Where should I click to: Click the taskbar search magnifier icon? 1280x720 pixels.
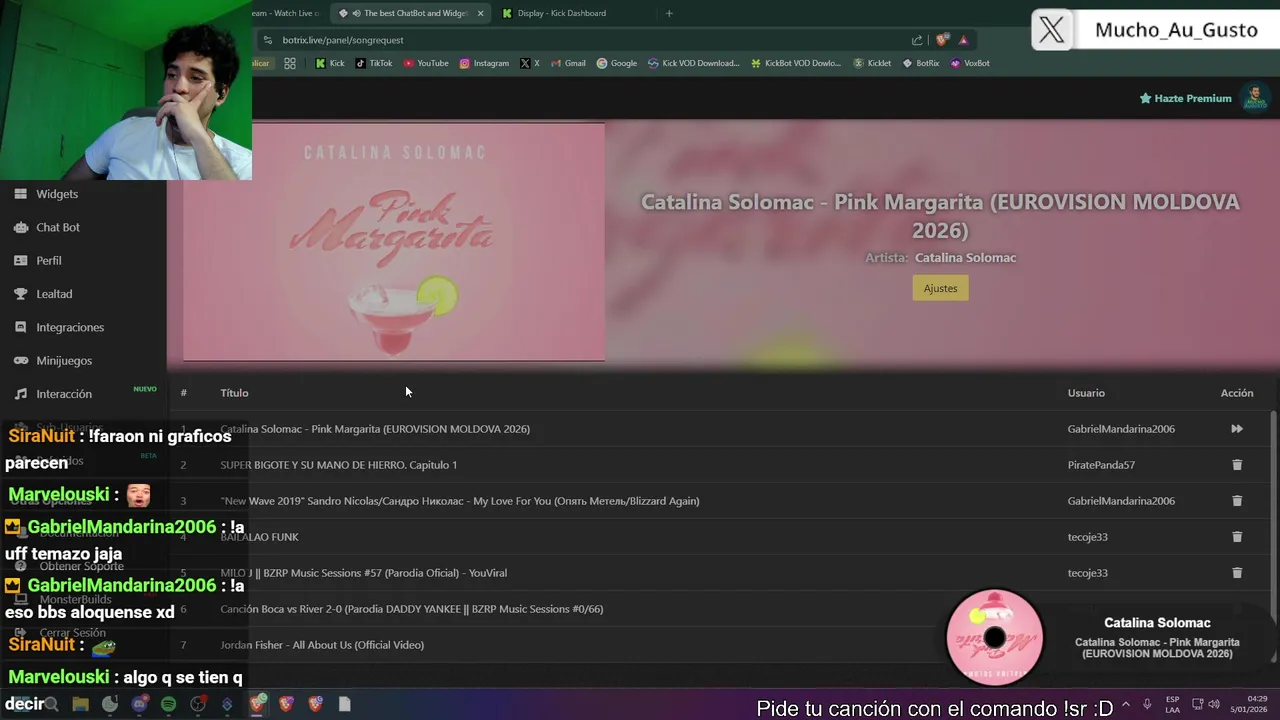[x=51, y=704]
